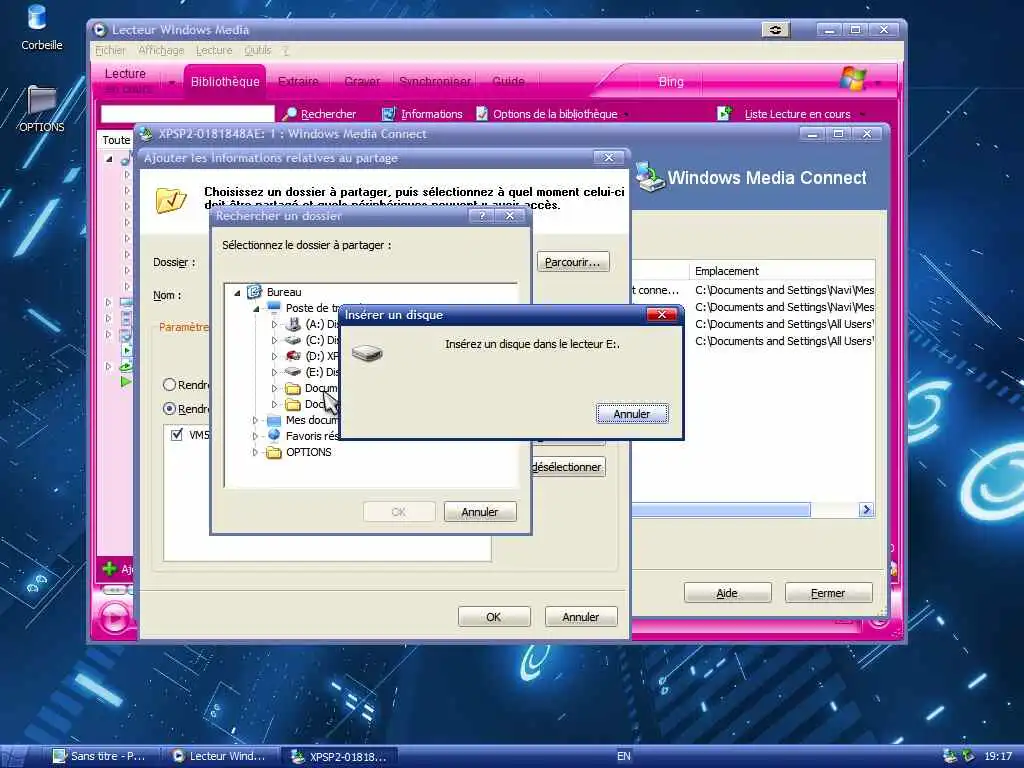Image resolution: width=1024 pixels, height=768 pixels.
Task: Click the scroll right arrow of the folder list
Action: click(x=867, y=509)
